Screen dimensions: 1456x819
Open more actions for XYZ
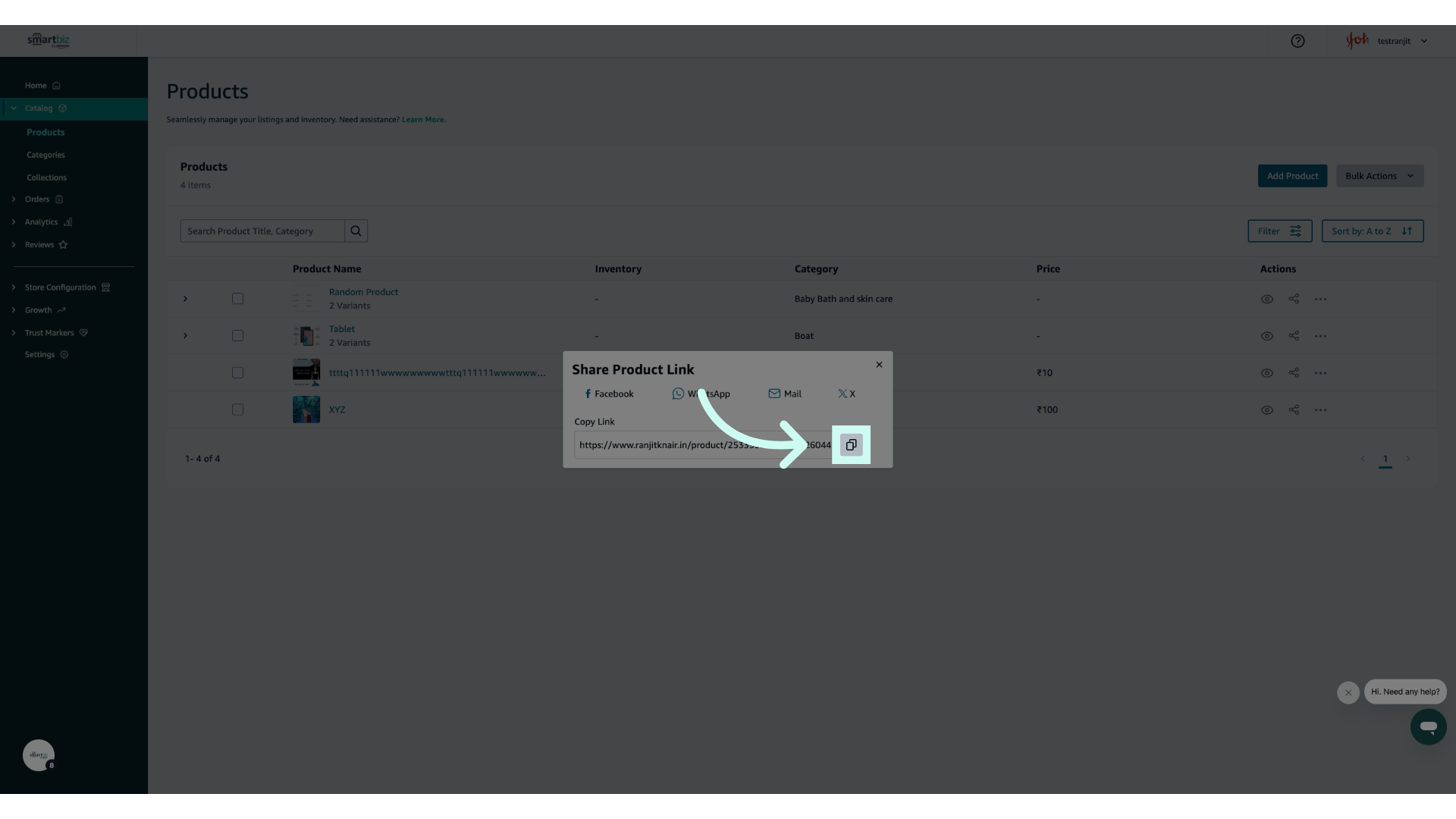(x=1320, y=409)
